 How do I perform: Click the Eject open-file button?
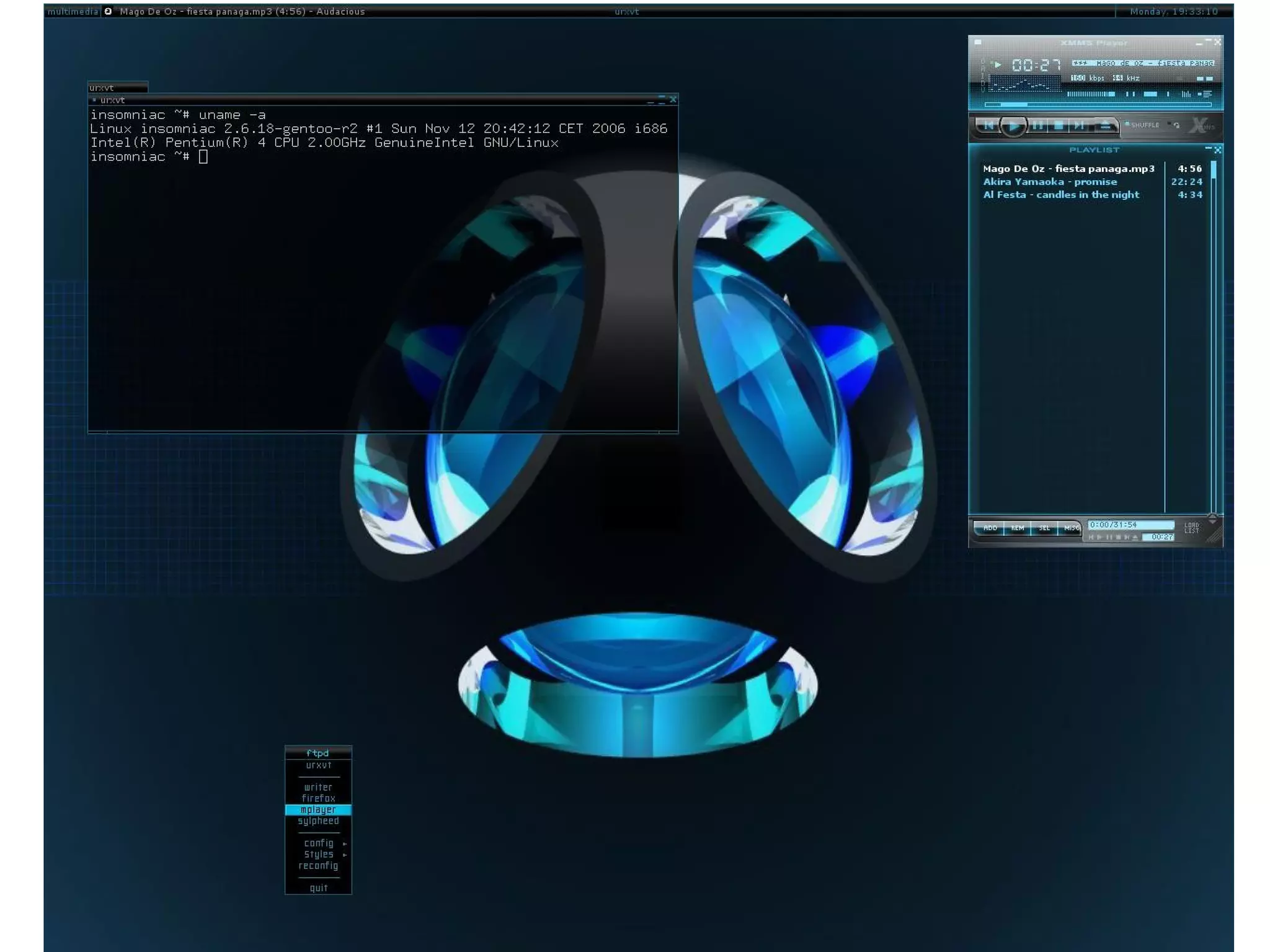coord(1105,126)
